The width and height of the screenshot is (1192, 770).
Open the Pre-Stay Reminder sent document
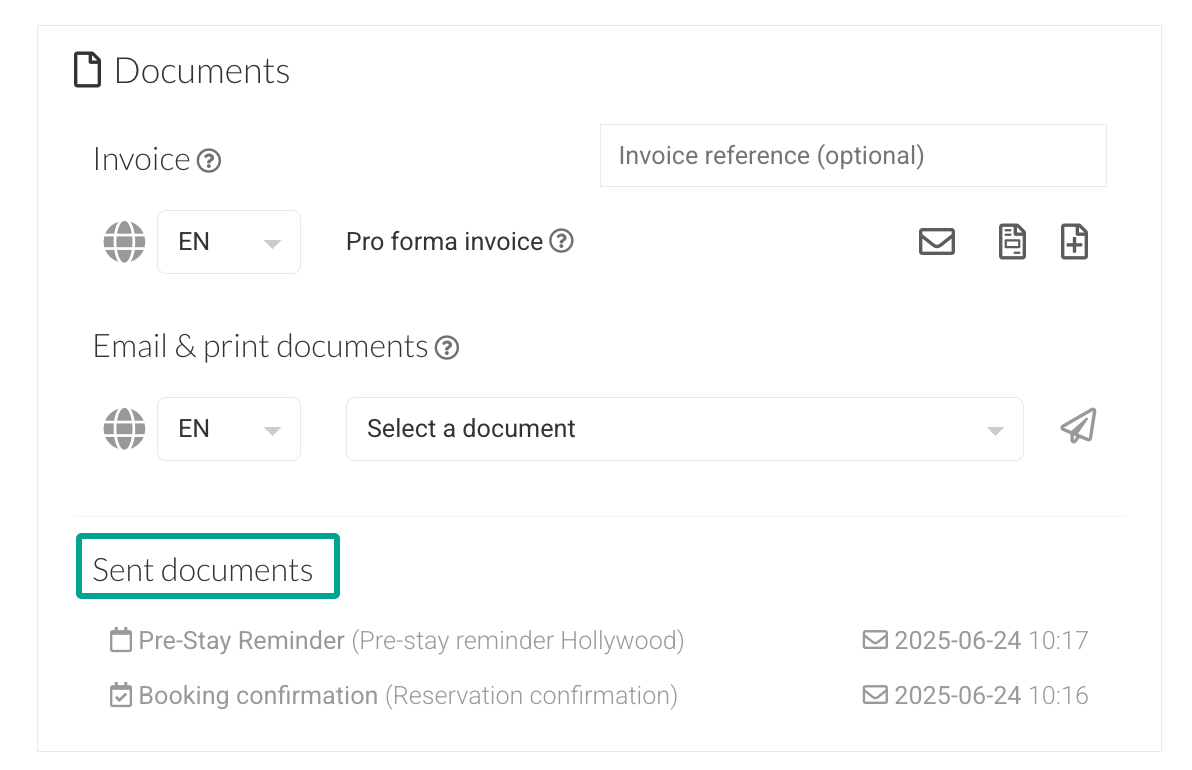point(242,641)
